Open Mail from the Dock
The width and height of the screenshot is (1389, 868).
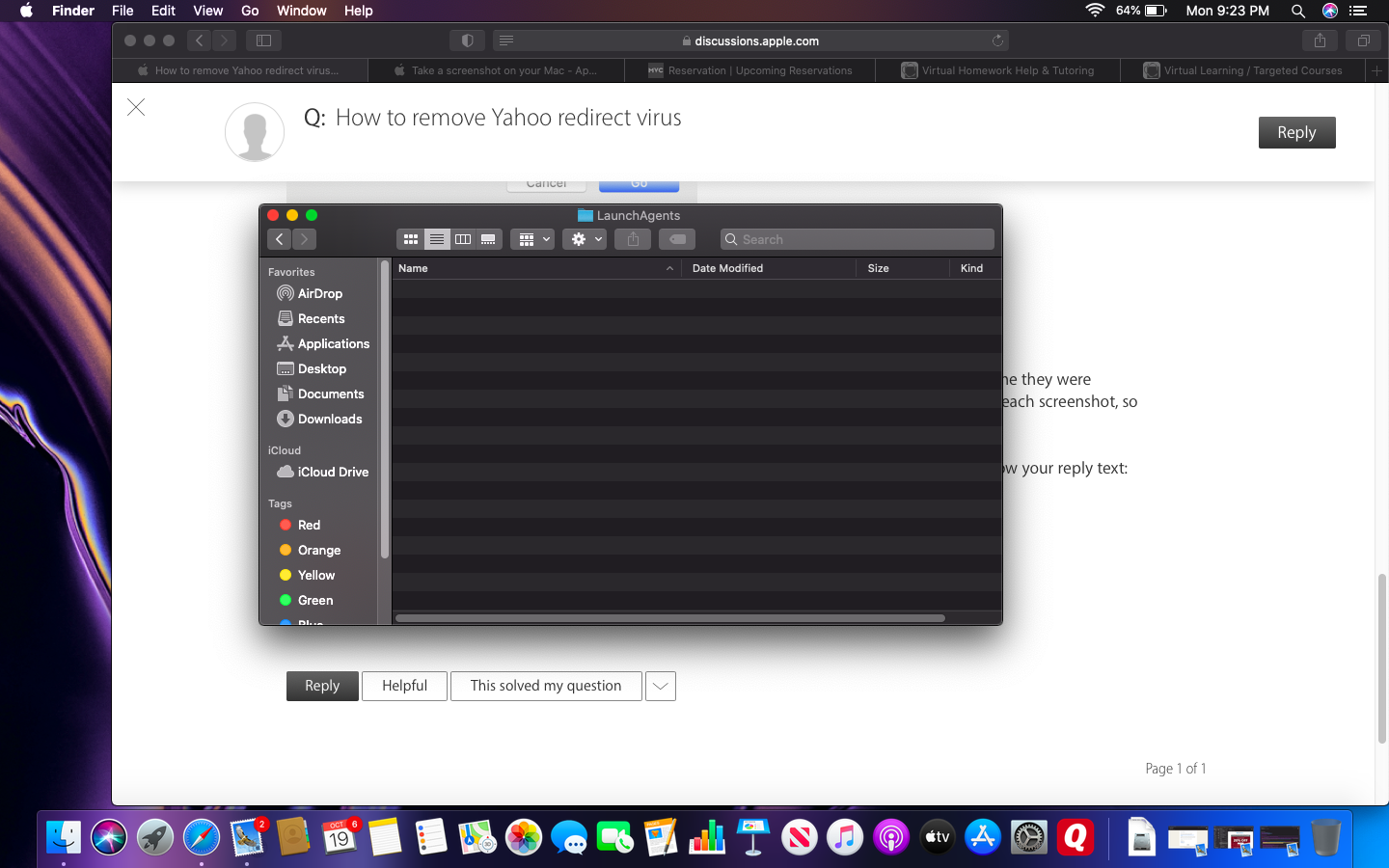click(x=248, y=837)
